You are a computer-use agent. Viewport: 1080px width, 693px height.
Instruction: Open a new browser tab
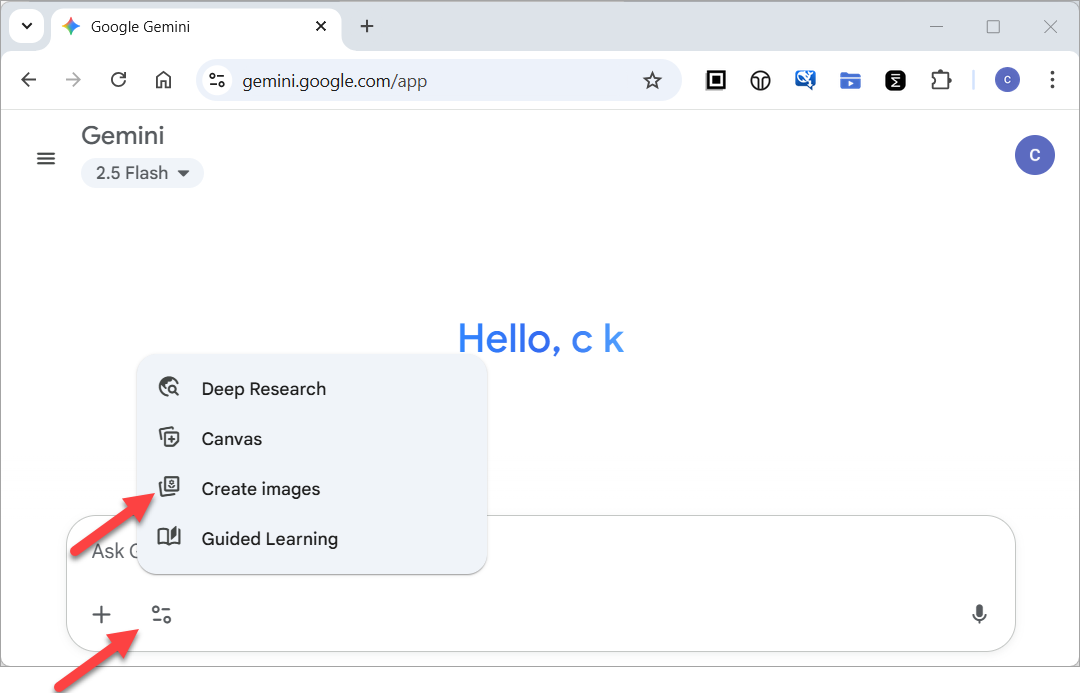tap(367, 27)
